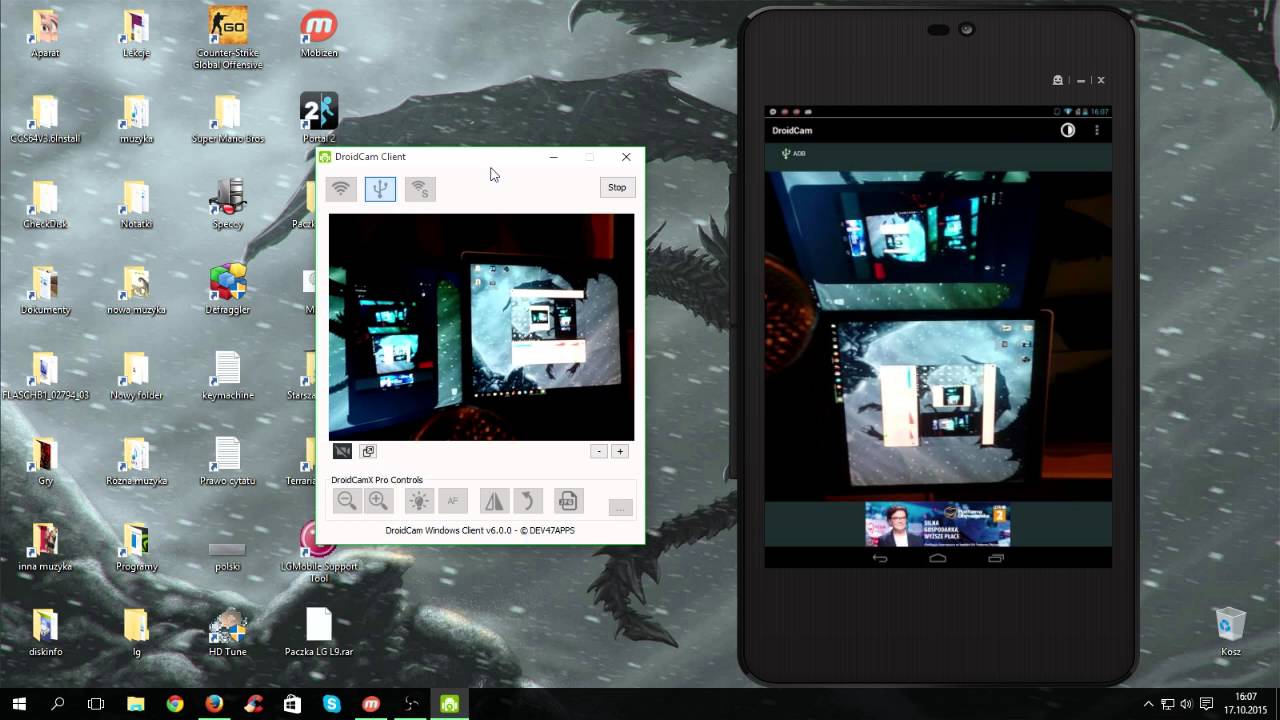Image resolution: width=1280 pixels, height=720 pixels.
Task: Open the Action Center notifications icon
Action: [1206, 704]
